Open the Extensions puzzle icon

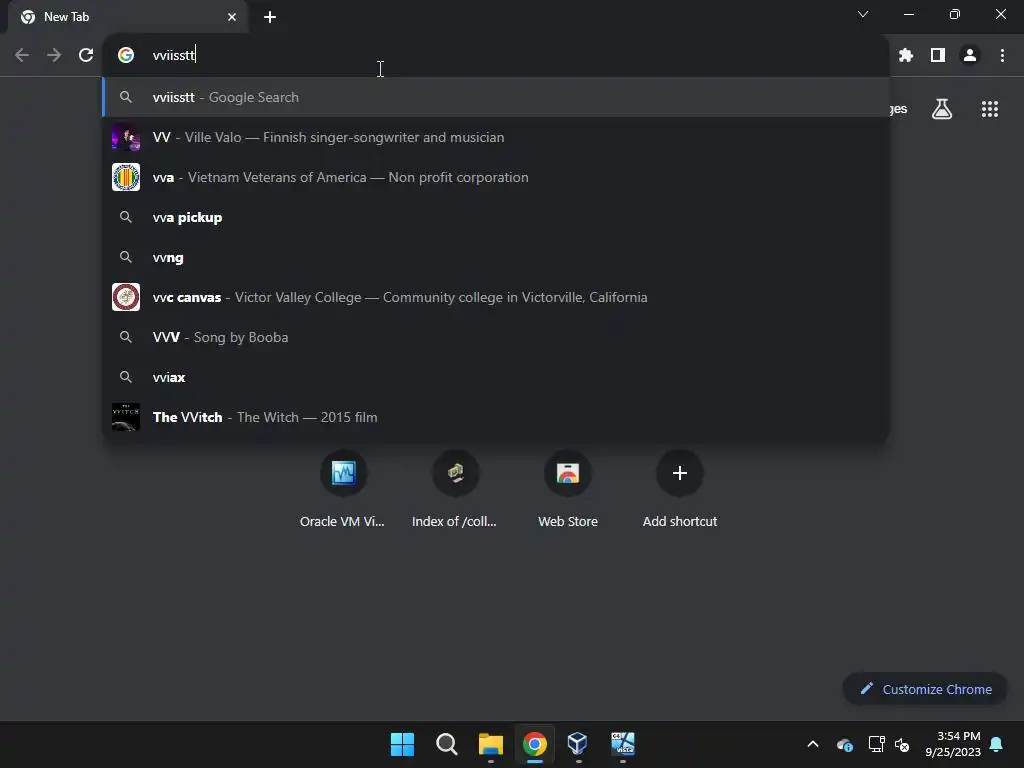coord(905,56)
